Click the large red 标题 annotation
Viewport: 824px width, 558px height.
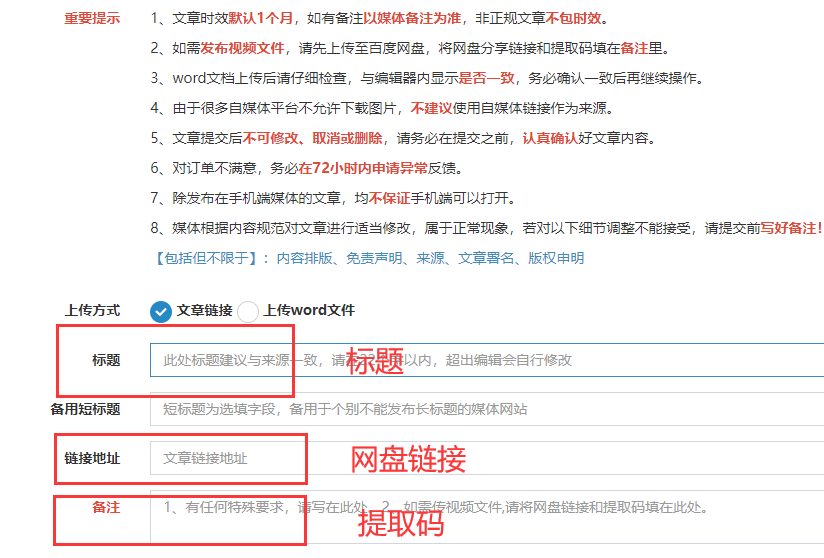(x=375, y=362)
